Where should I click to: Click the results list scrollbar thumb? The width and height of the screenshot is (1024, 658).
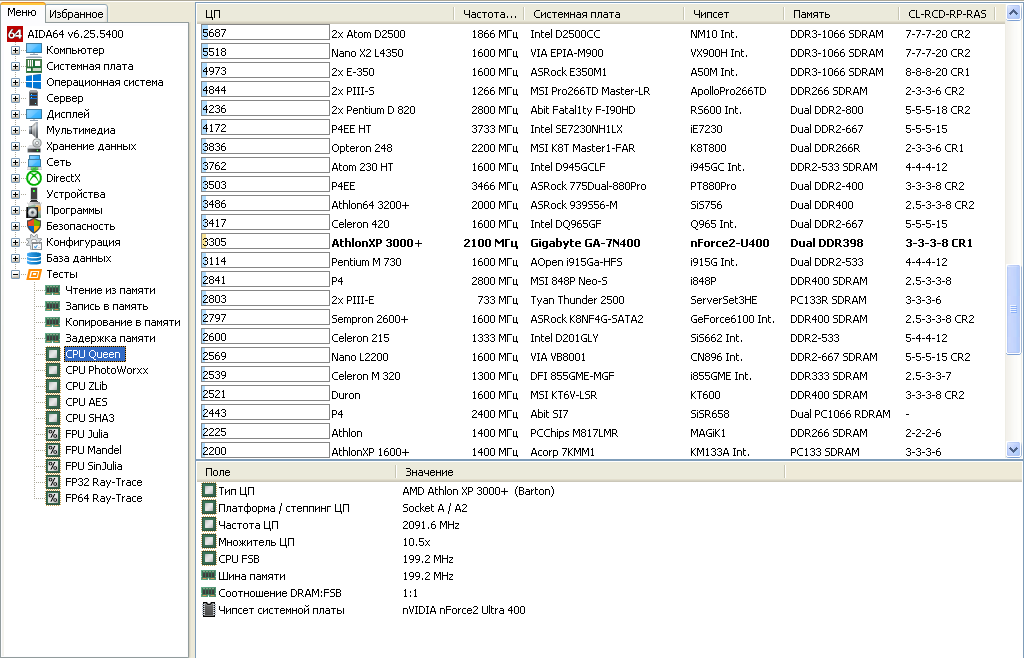[x=1014, y=309]
